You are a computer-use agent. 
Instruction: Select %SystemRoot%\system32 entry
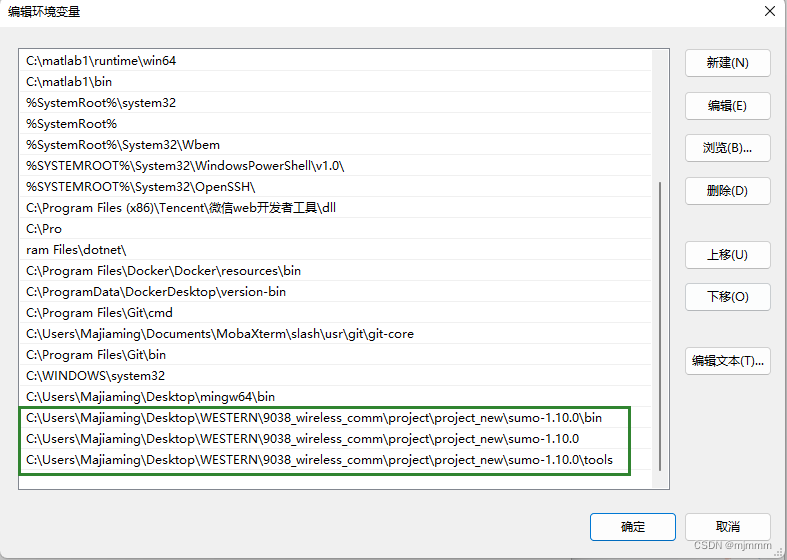click(335, 103)
